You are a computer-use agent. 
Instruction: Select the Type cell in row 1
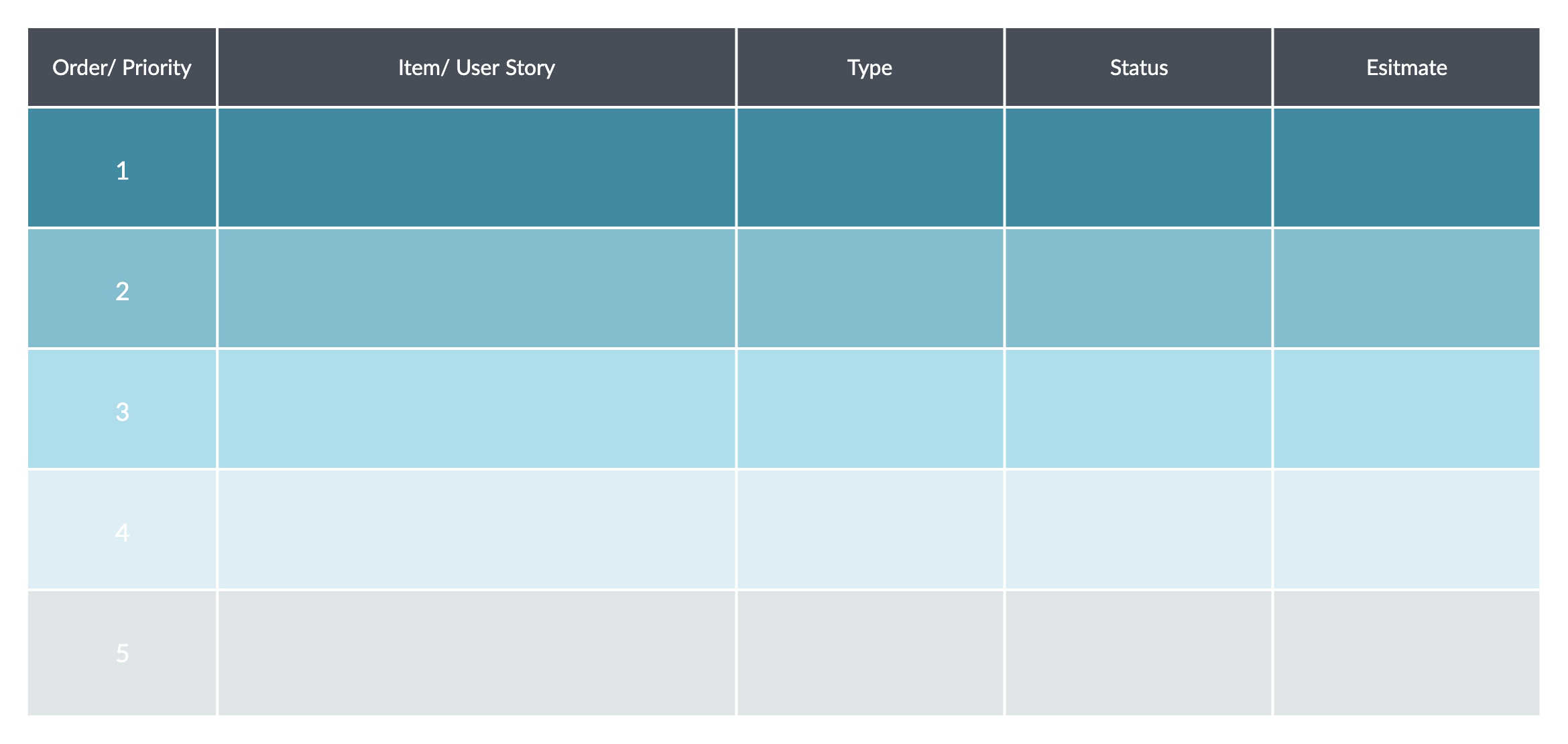click(x=869, y=168)
